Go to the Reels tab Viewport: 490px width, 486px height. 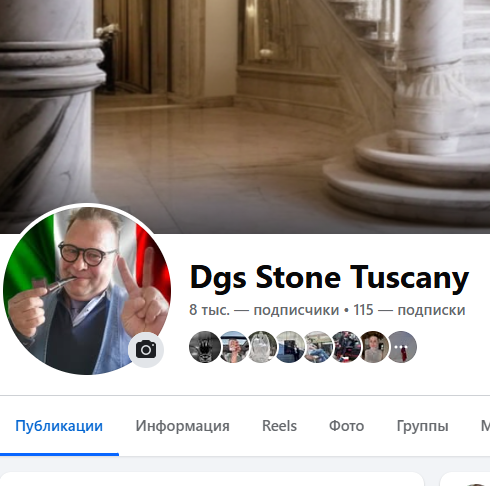click(279, 426)
